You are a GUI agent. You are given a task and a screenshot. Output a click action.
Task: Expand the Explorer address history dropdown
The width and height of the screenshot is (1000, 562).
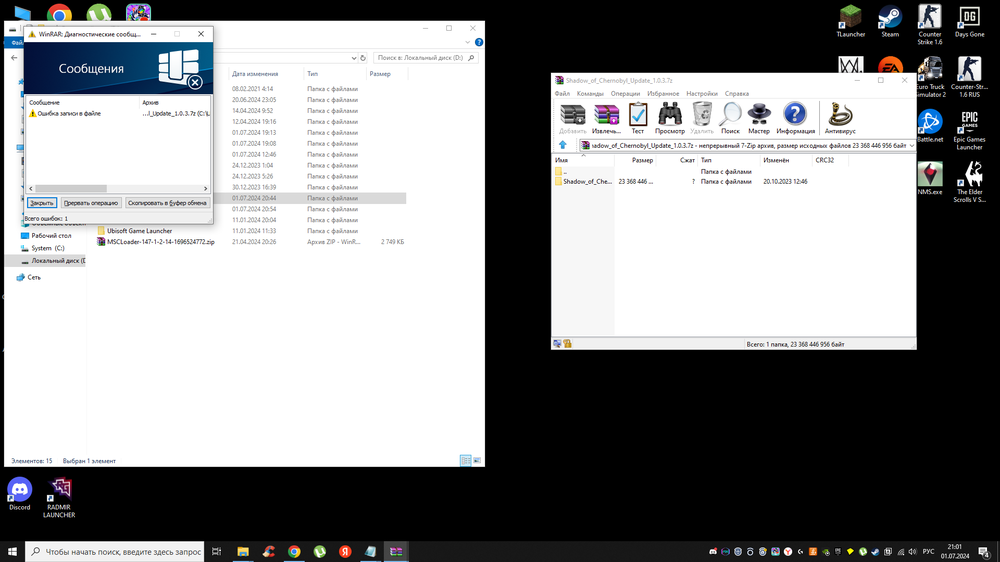click(354, 58)
